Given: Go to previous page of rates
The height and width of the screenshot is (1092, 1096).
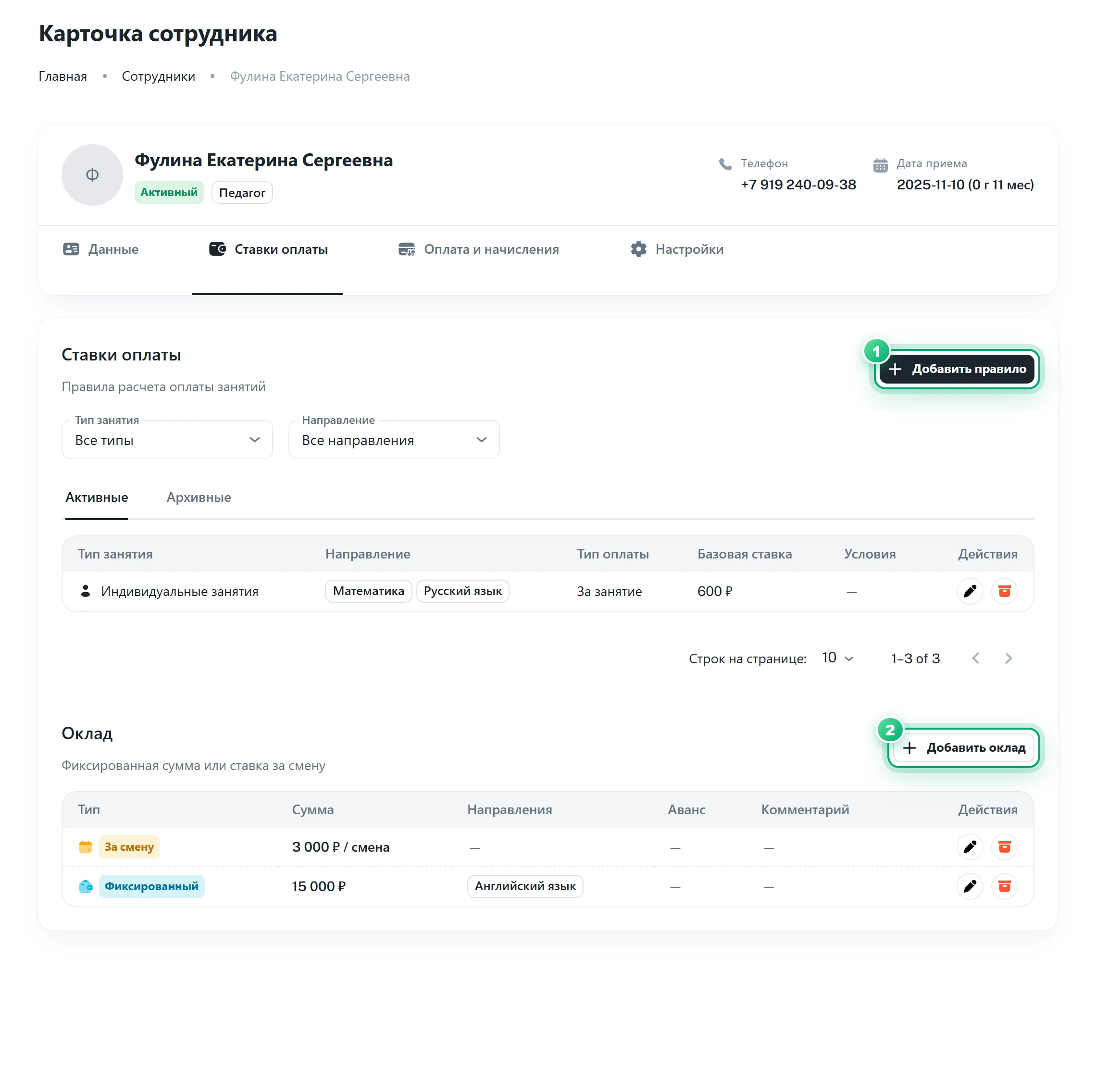Looking at the screenshot, I should tap(976, 658).
